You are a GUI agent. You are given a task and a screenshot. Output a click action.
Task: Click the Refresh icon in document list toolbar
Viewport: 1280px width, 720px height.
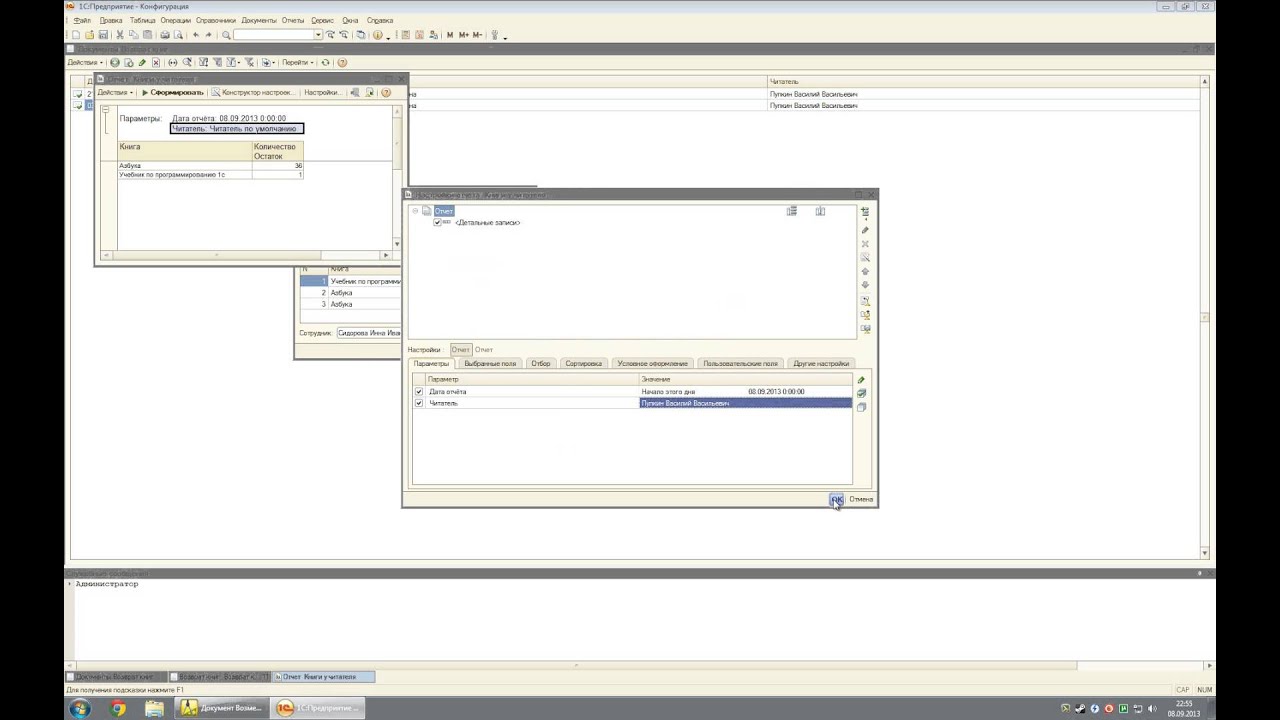(x=325, y=62)
